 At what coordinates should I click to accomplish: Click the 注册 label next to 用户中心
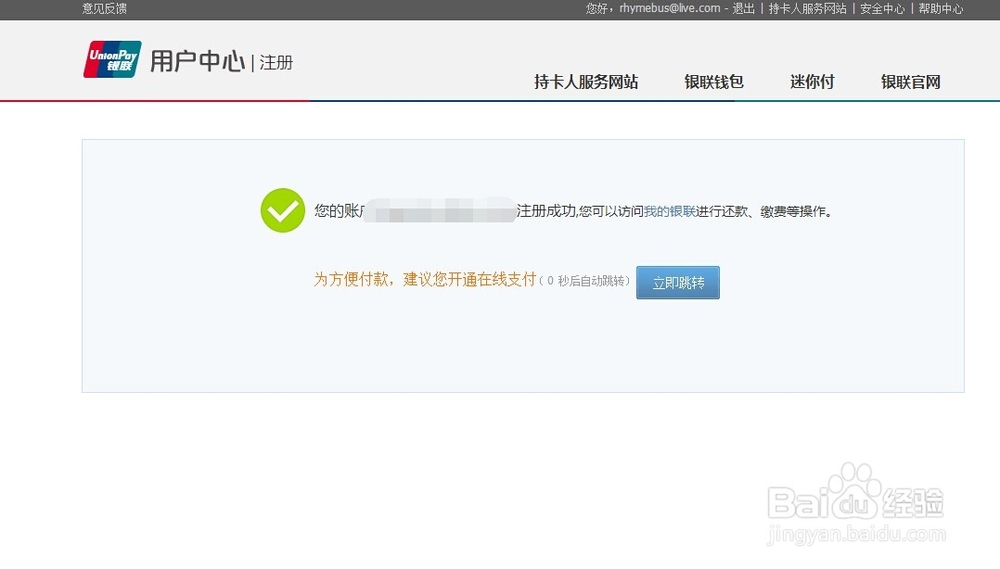(x=276, y=63)
